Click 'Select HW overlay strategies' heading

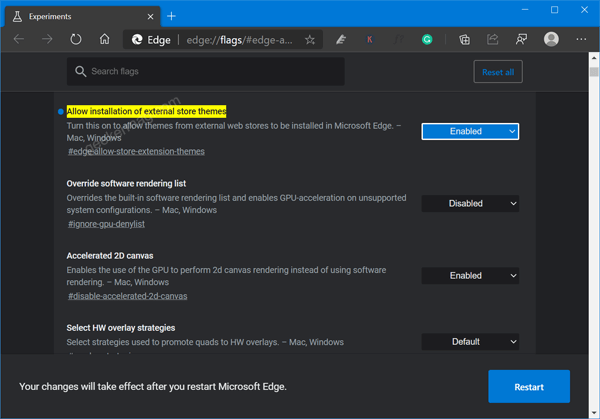point(121,328)
